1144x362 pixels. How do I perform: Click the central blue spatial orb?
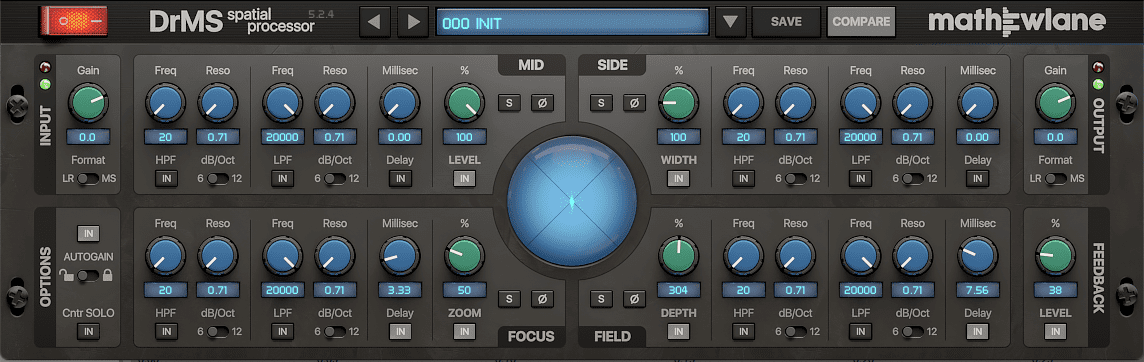[x=572, y=200]
